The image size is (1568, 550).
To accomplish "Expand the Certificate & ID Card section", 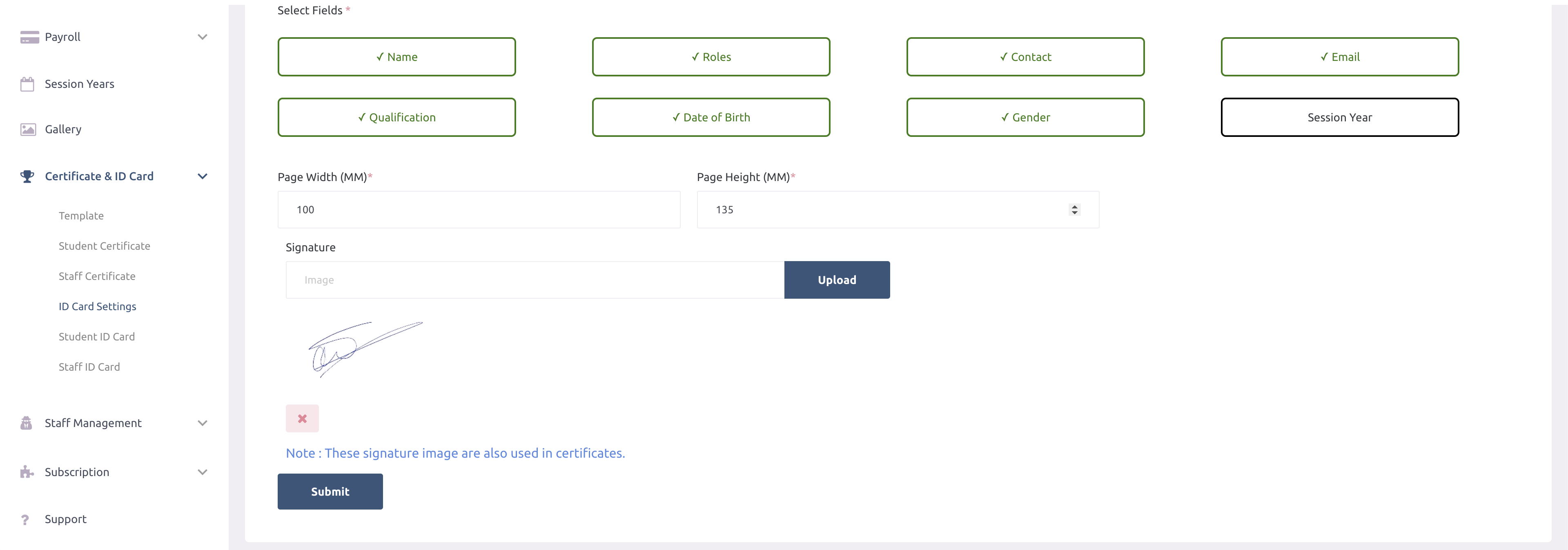I will point(113,176).
